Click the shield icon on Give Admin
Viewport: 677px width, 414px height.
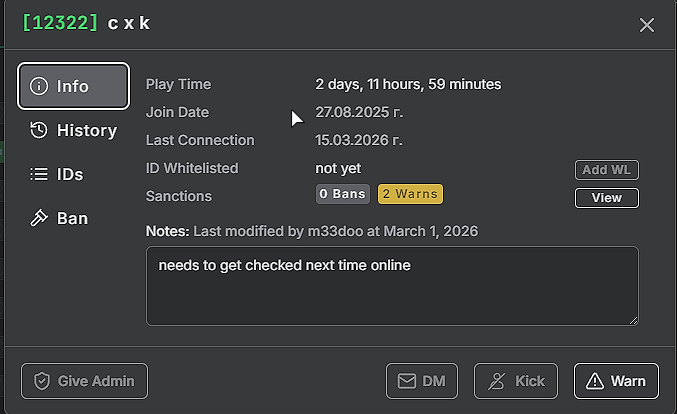click(42, 381)
